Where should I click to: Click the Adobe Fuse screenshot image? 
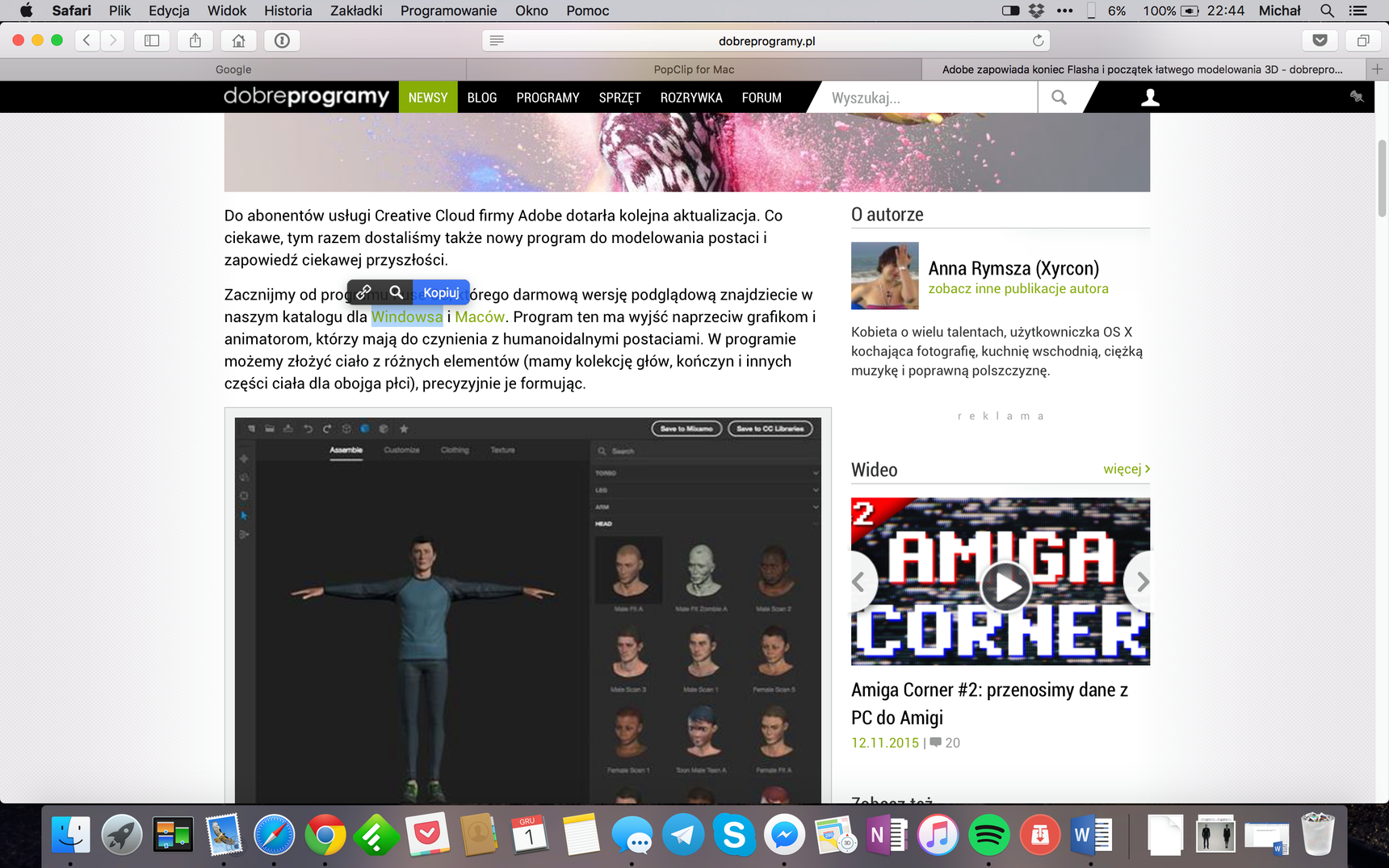tap(528, 610)
